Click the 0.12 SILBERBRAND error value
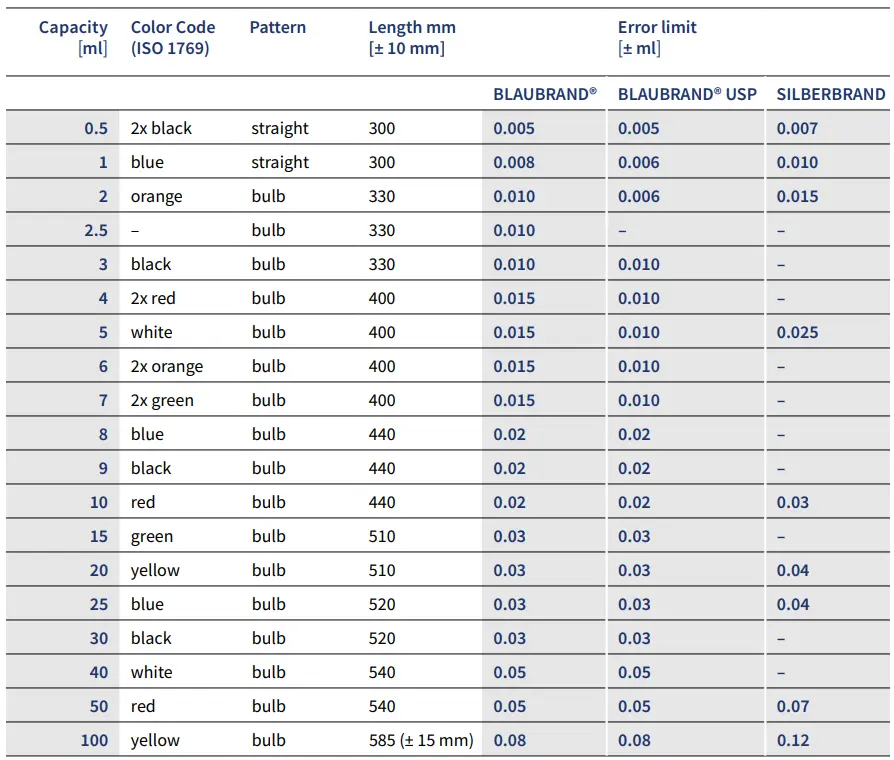This screenshot has width=894, height=760. 793,740
